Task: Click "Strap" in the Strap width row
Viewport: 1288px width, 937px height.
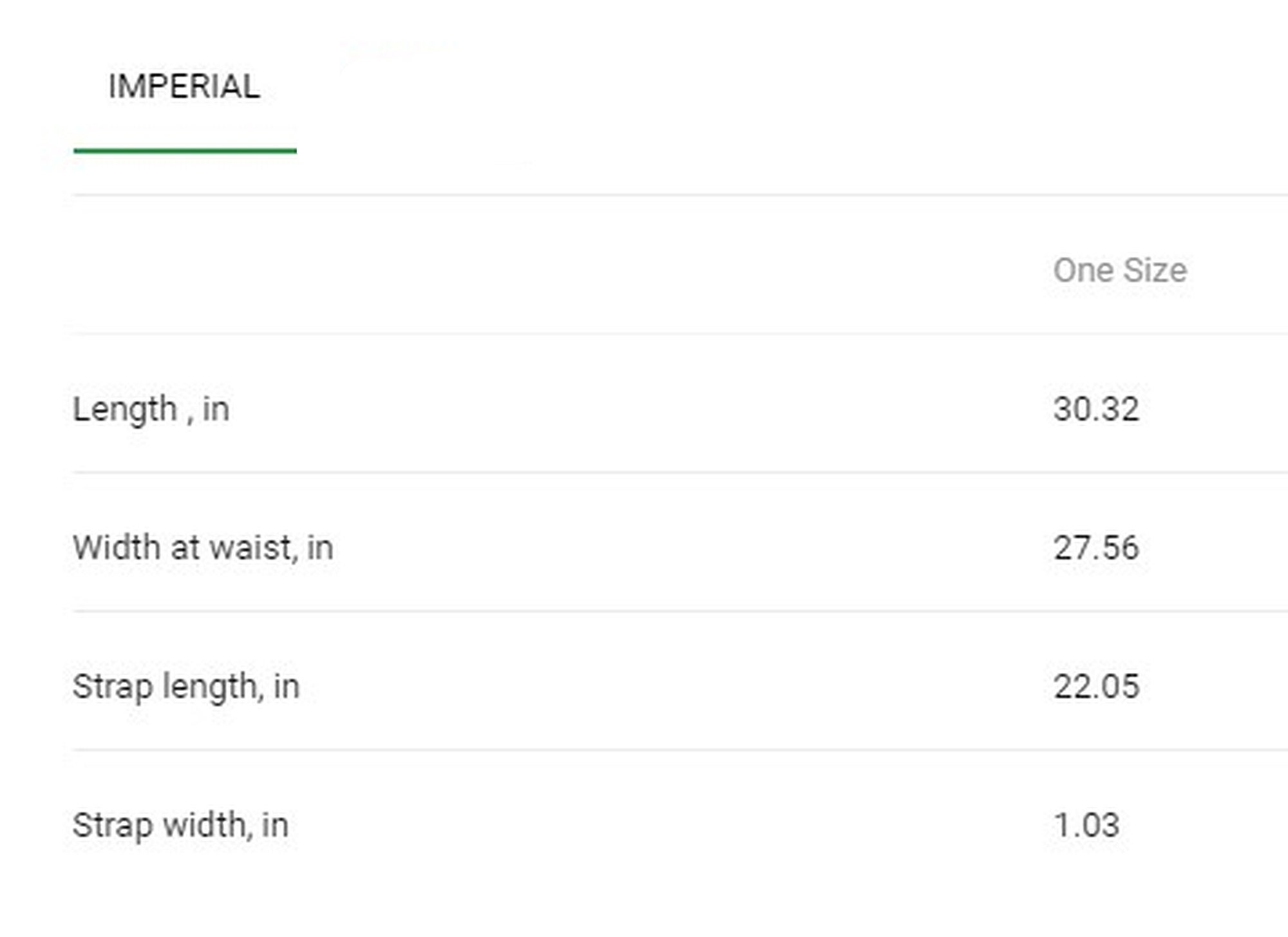Action: click(112, 826)
